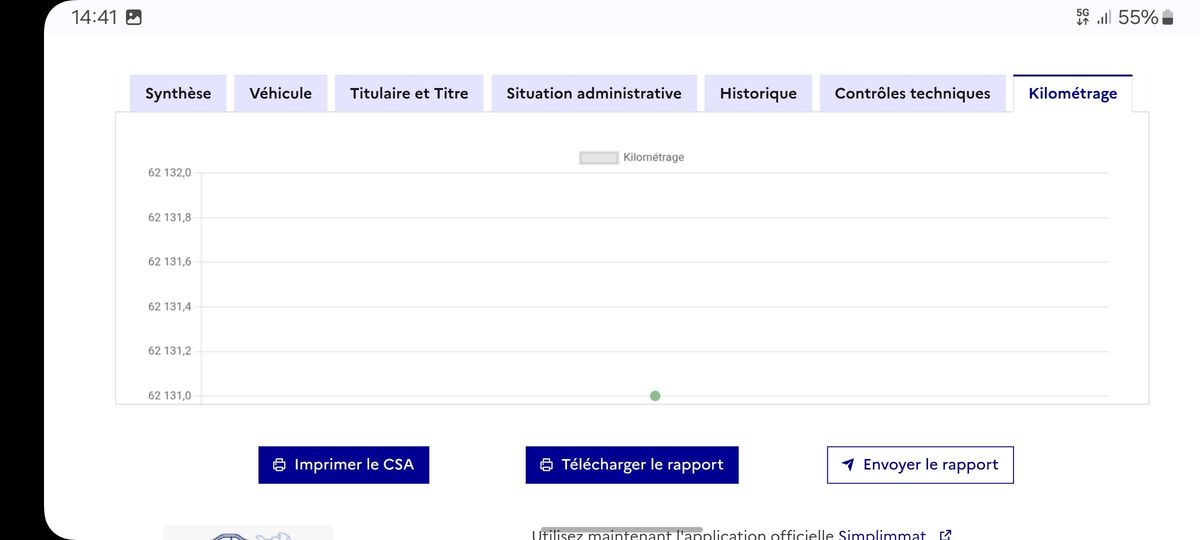Toggle the Kilométrage legend swatch

(x=599, y=158)
